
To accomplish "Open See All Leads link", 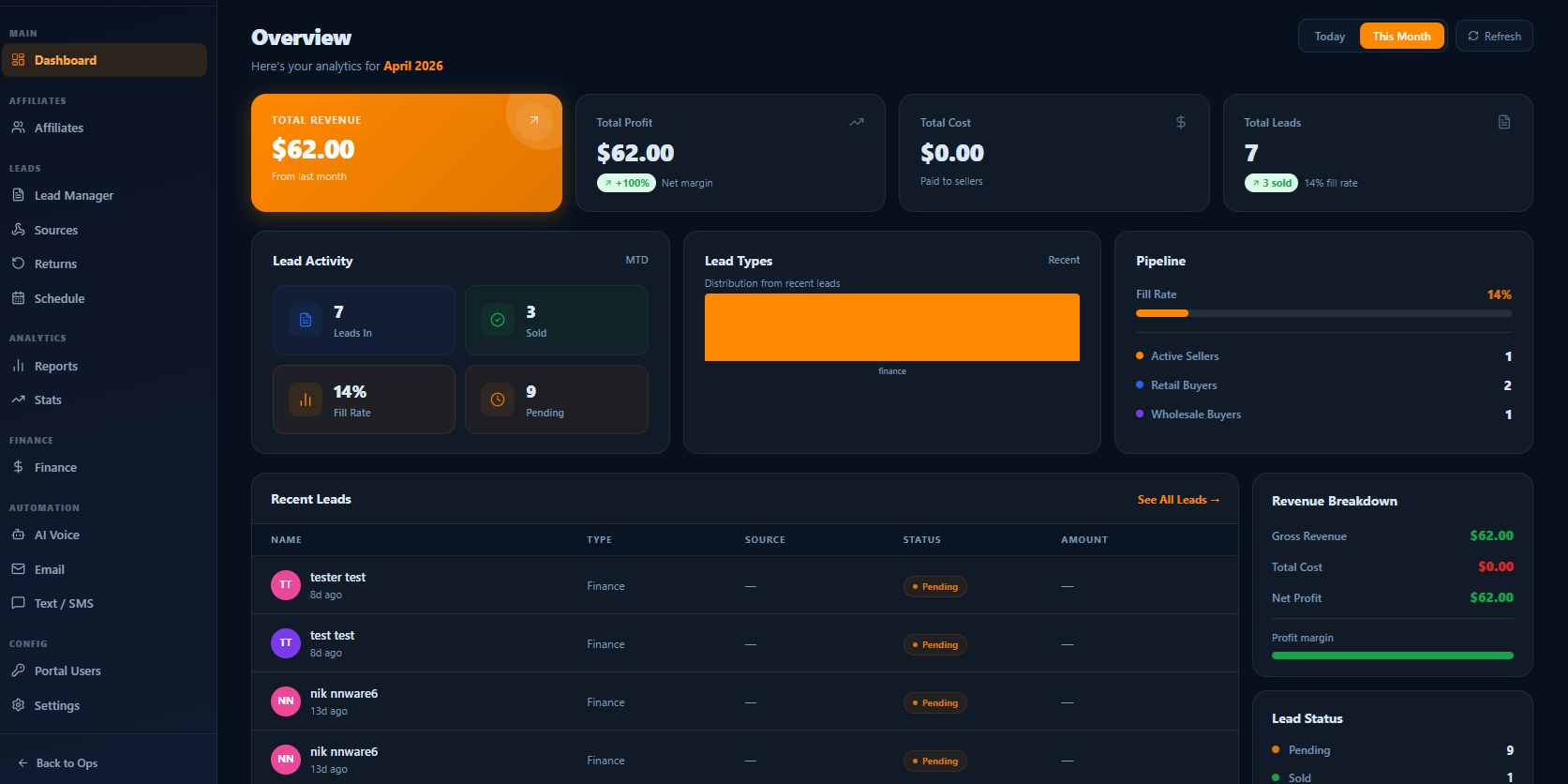I will pyautogui.click(x=1178, y=500).
